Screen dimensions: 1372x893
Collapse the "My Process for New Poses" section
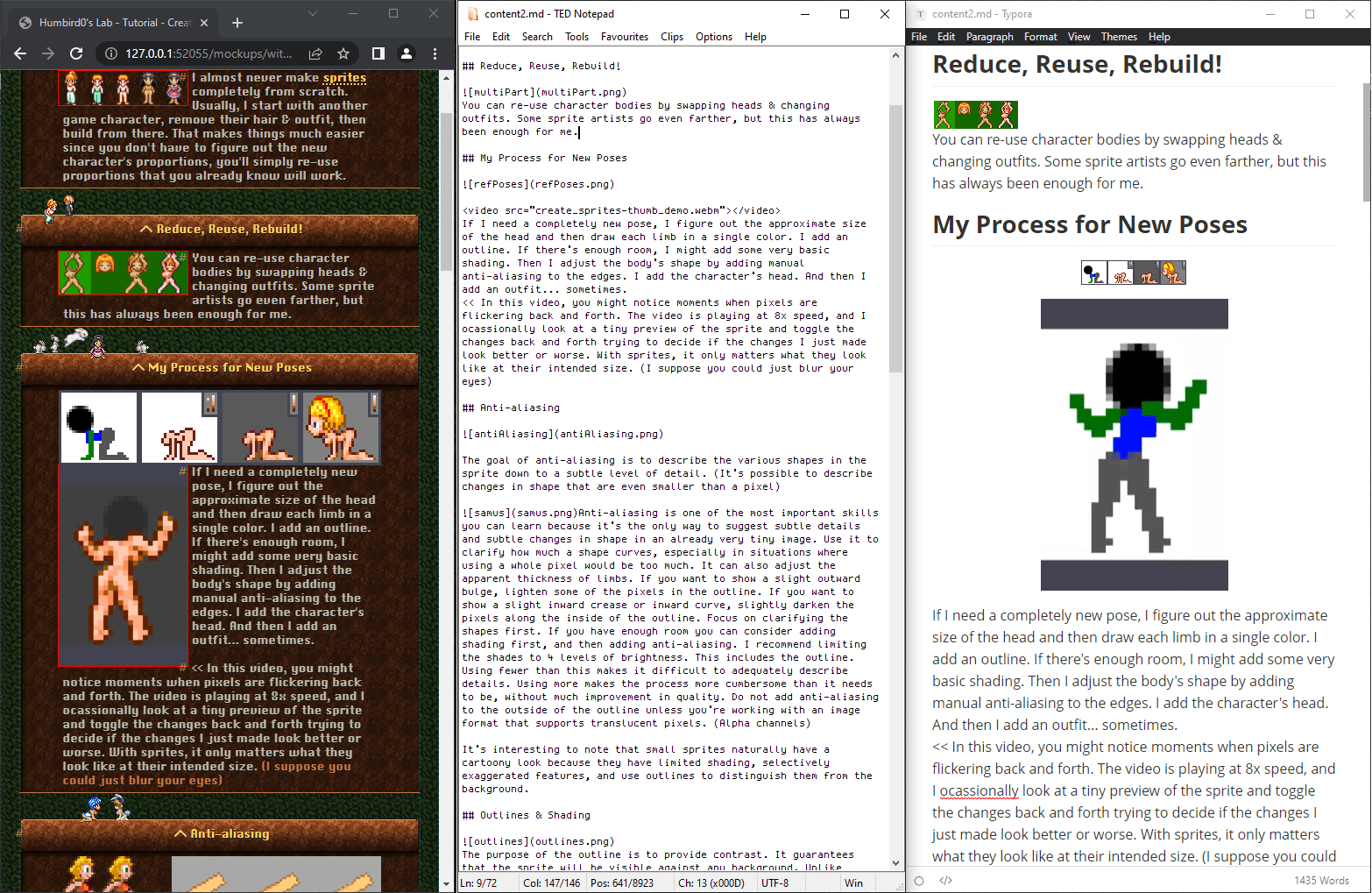[221, 368]
